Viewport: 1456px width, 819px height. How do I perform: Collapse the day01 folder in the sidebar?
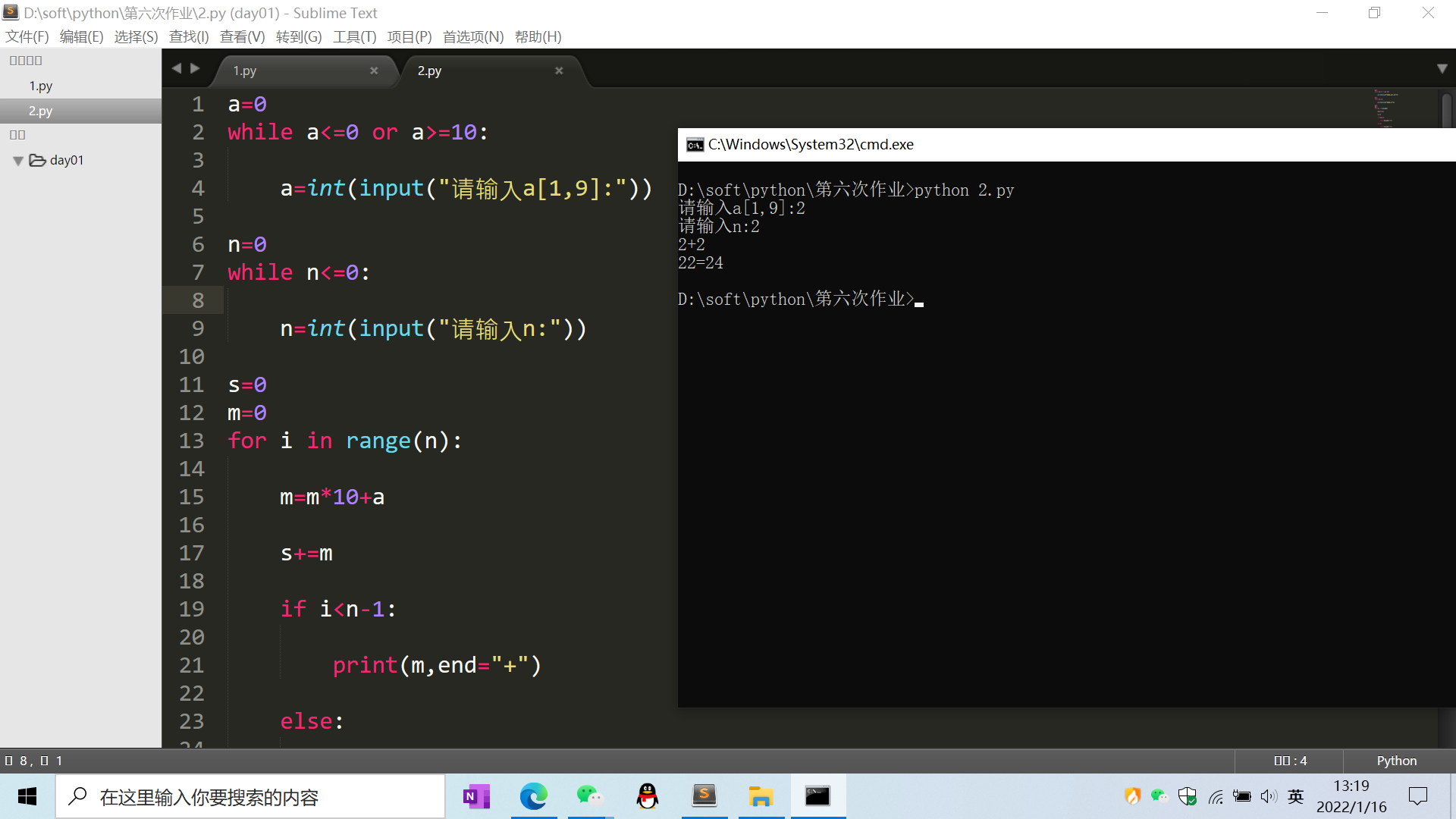point(17,160)
